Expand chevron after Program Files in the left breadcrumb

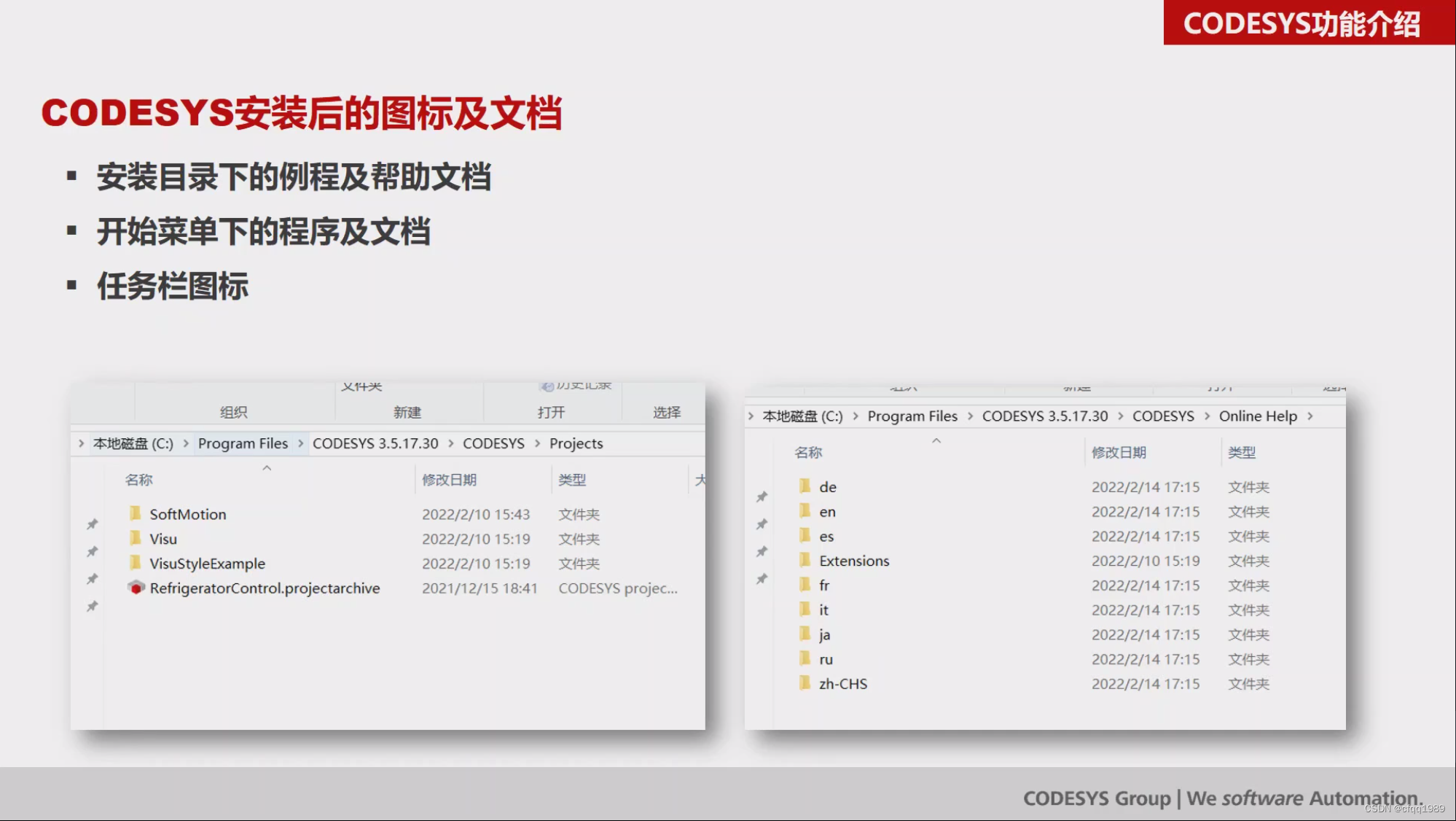coord(300,443)
